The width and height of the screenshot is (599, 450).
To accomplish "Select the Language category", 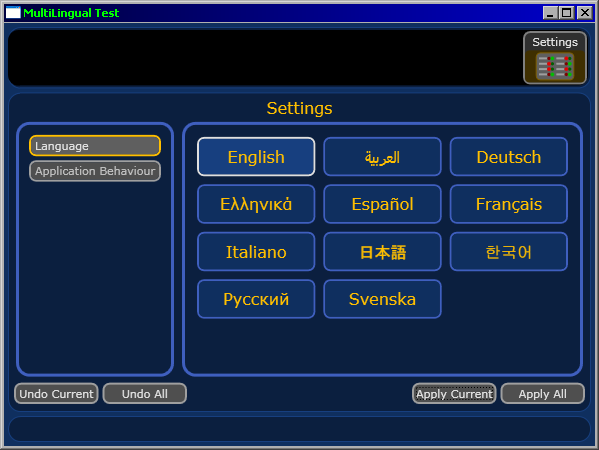I will [95, 146].
